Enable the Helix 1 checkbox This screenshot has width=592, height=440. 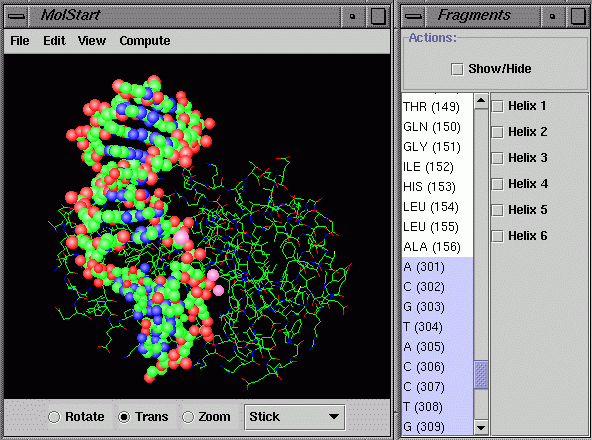(x=497, y=106)
